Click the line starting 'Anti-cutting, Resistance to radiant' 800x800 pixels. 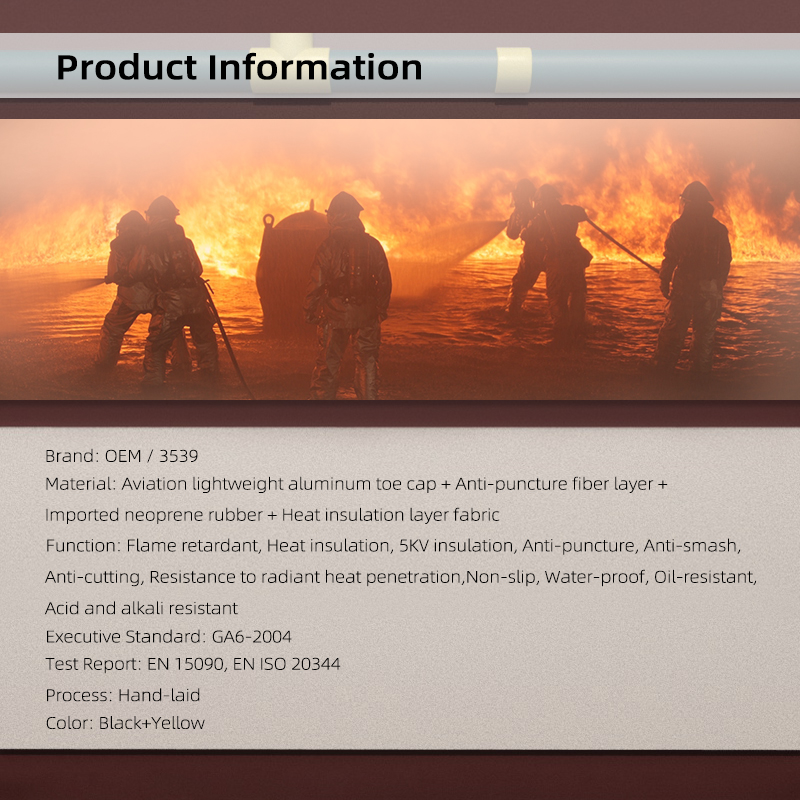(x=401, y=577)
